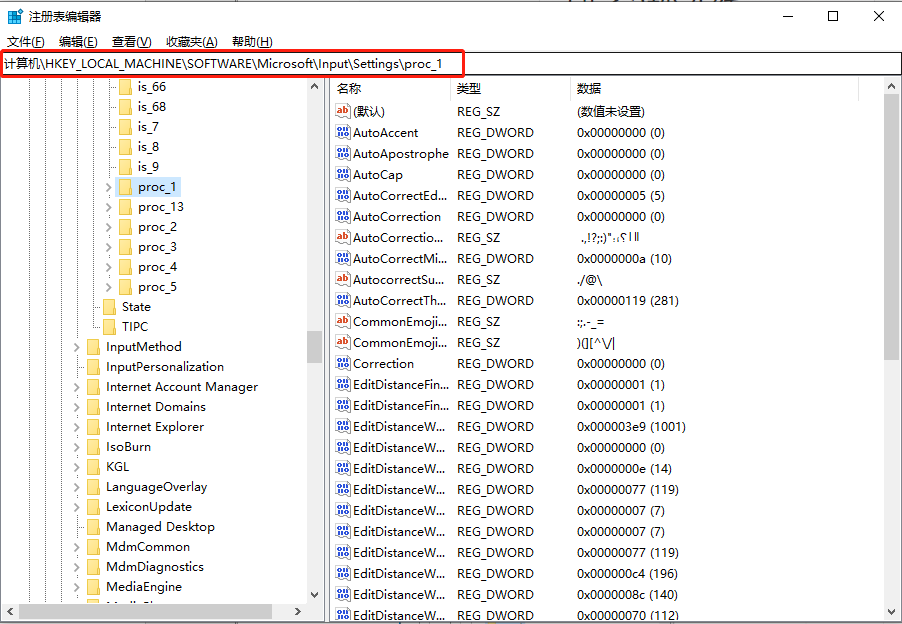902x624 pixels.
Task: Expand the MediaEngine key arrow
Action: pyautogui.click(x=77, y=587)
